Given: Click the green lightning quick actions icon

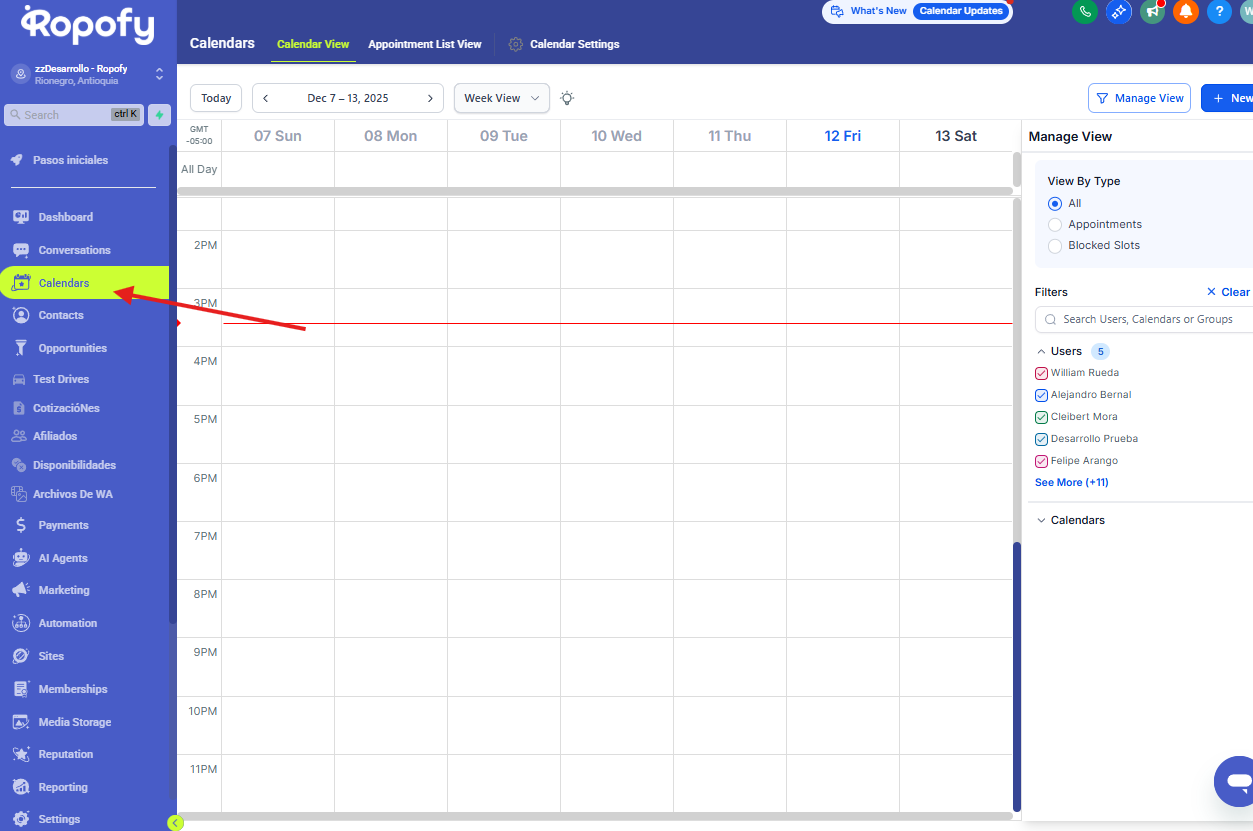Looking at the screenshot, I should [159, 115].
